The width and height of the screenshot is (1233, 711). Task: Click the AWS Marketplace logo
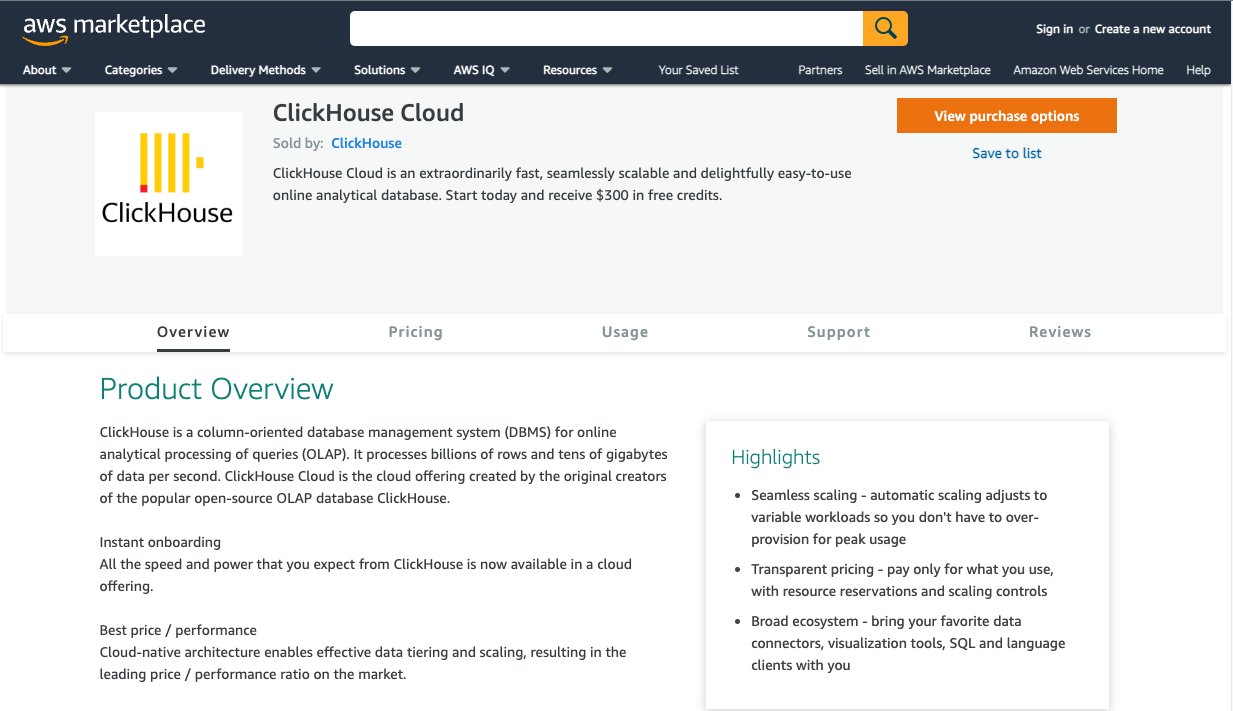[113, 28]
